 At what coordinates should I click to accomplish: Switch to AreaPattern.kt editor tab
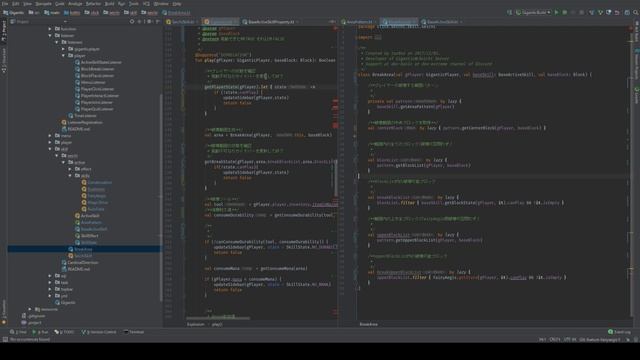359,22
